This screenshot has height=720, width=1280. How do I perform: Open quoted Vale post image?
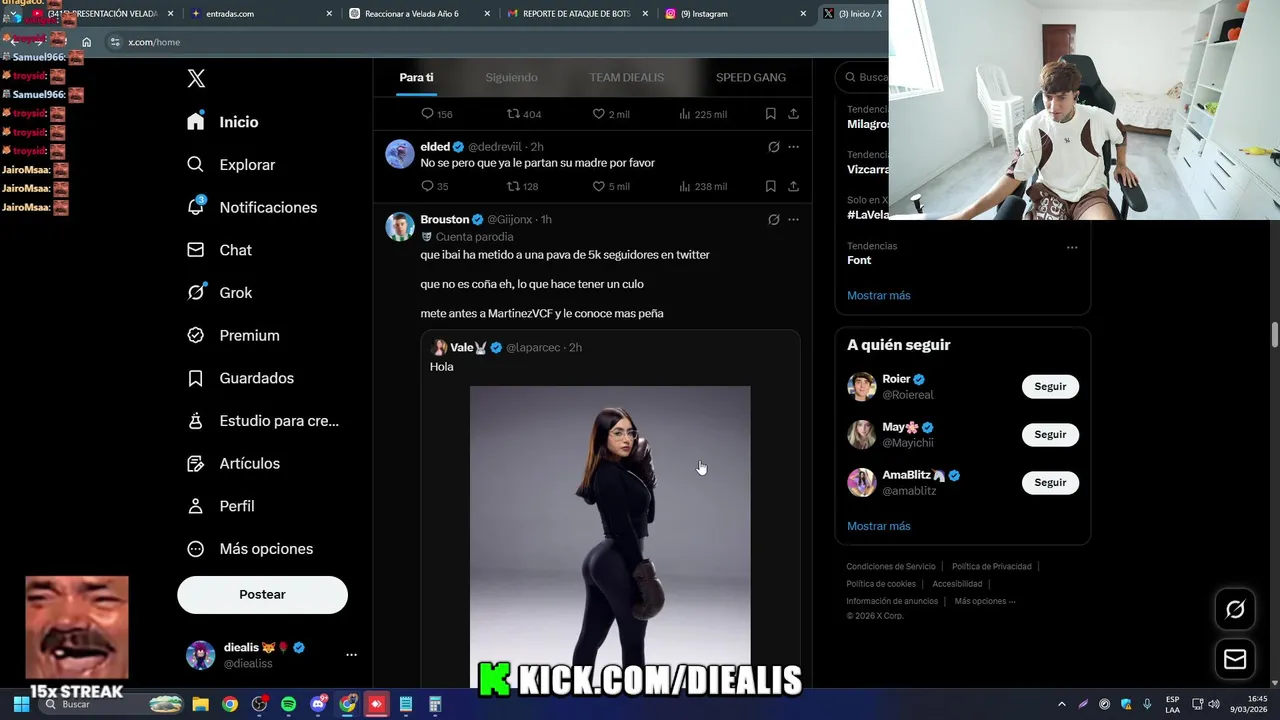[x=610, y=536]
